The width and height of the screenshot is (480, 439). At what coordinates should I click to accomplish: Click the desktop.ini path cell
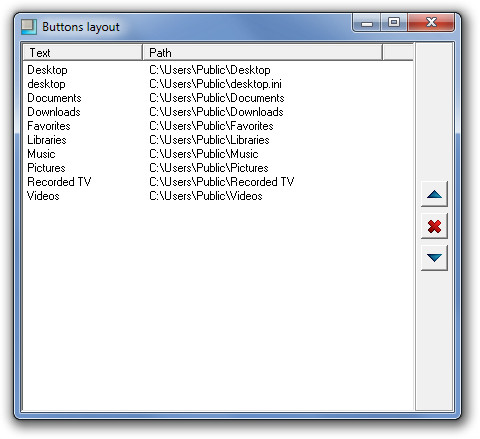click(x=215, y=84)
